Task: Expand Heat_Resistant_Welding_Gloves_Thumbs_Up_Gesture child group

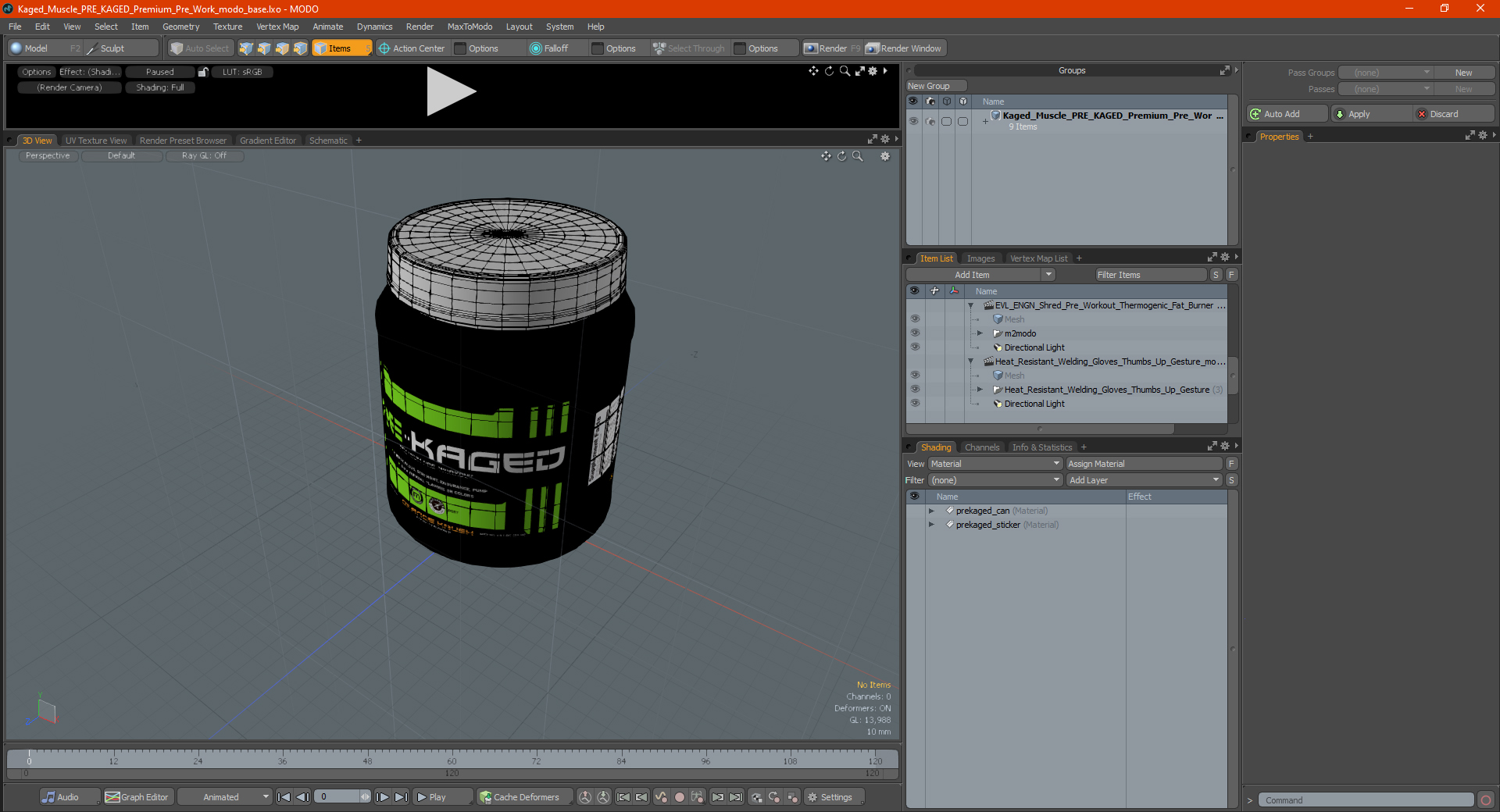Action: point(980,390)
